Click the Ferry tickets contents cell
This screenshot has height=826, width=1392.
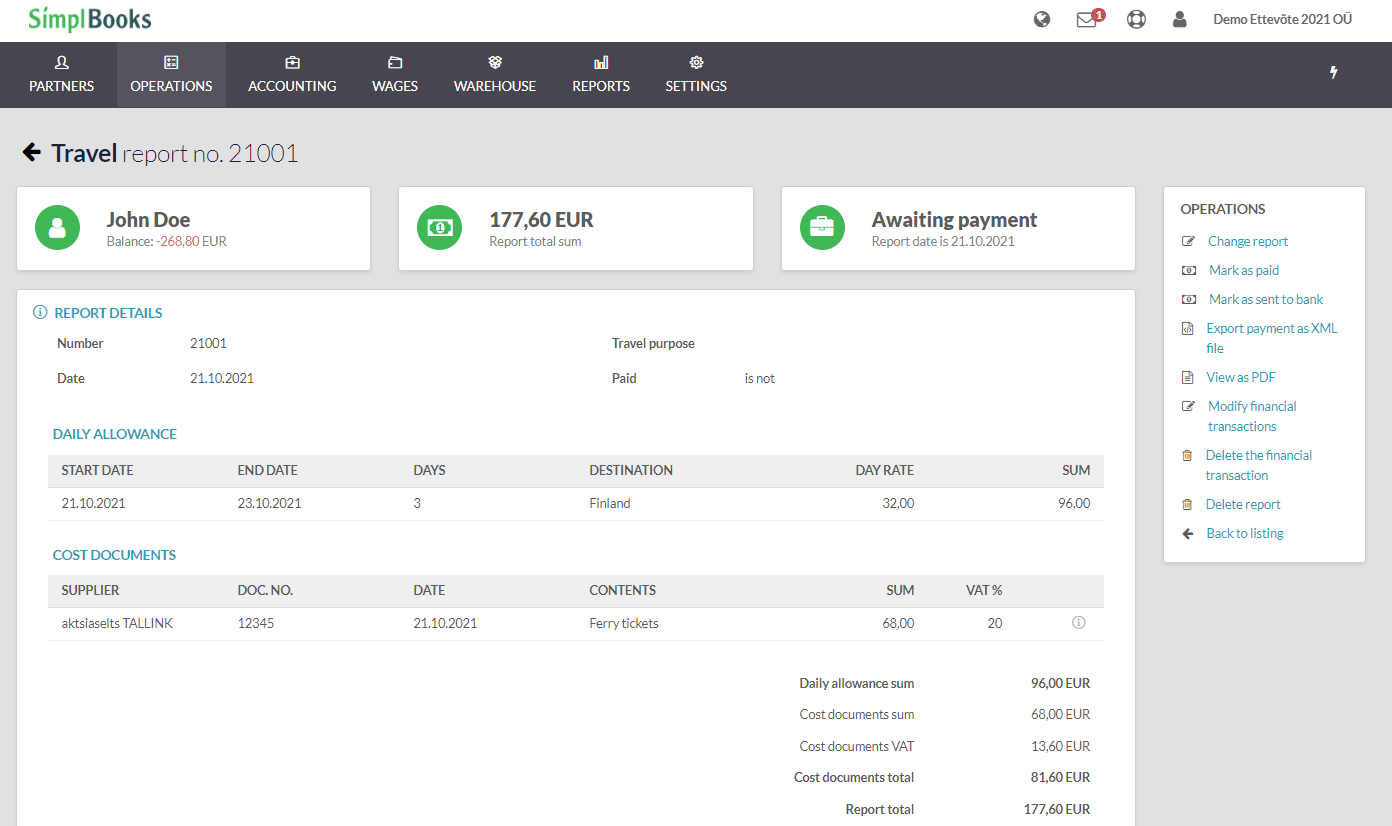pos(624,623)
